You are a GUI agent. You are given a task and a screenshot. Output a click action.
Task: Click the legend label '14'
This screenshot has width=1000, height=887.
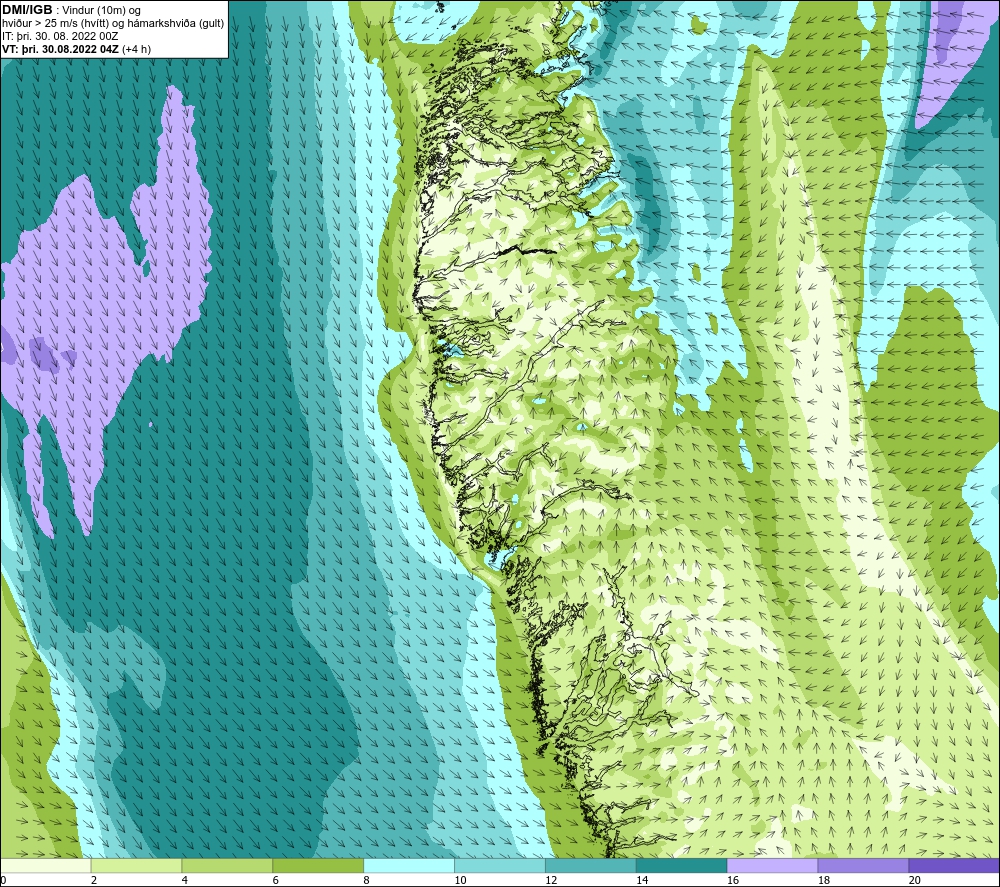coord(642,880)
